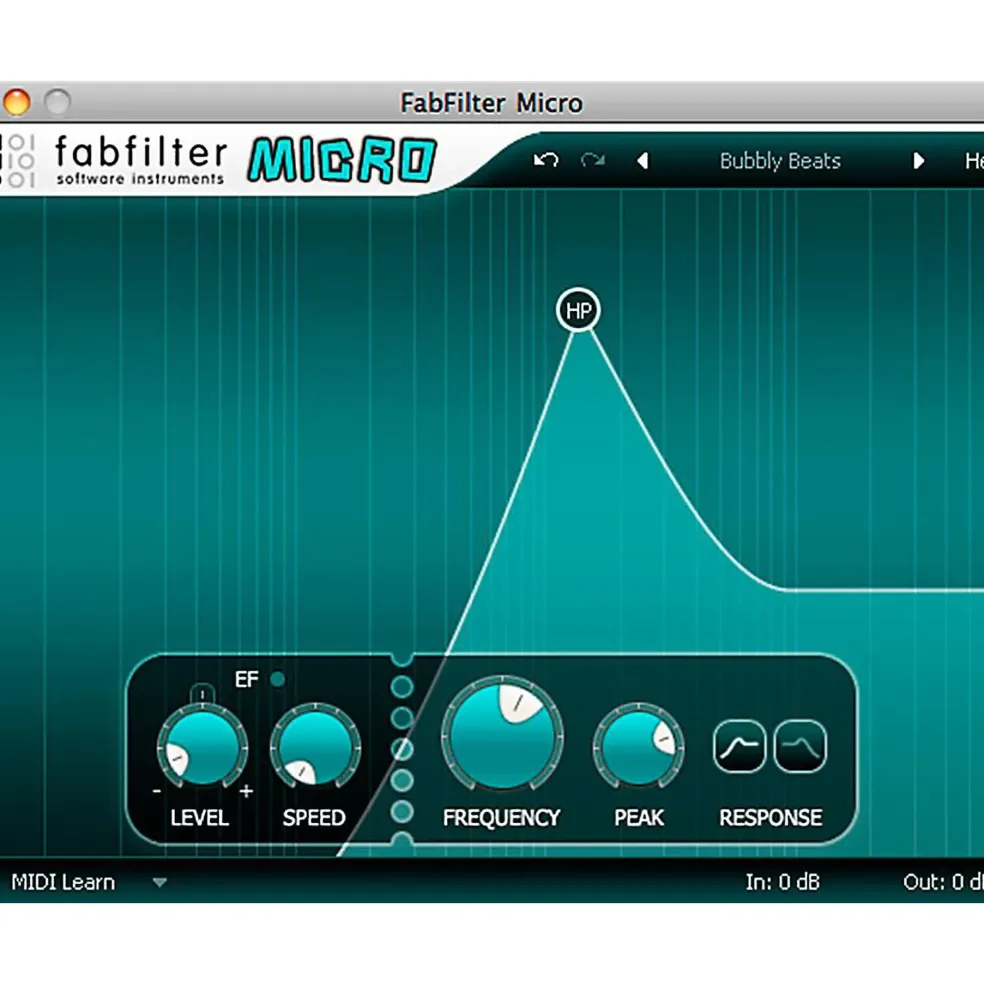Viewport: 984px width, 985px height.
Task: Click the In: 0 dB readout
Action: [782, 882]
